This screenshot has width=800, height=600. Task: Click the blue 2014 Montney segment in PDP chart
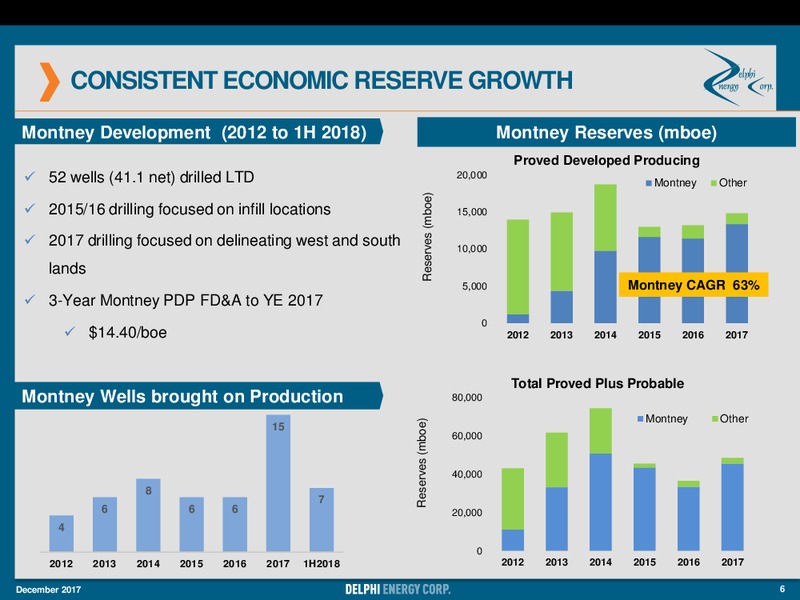[x=605, y=287]
